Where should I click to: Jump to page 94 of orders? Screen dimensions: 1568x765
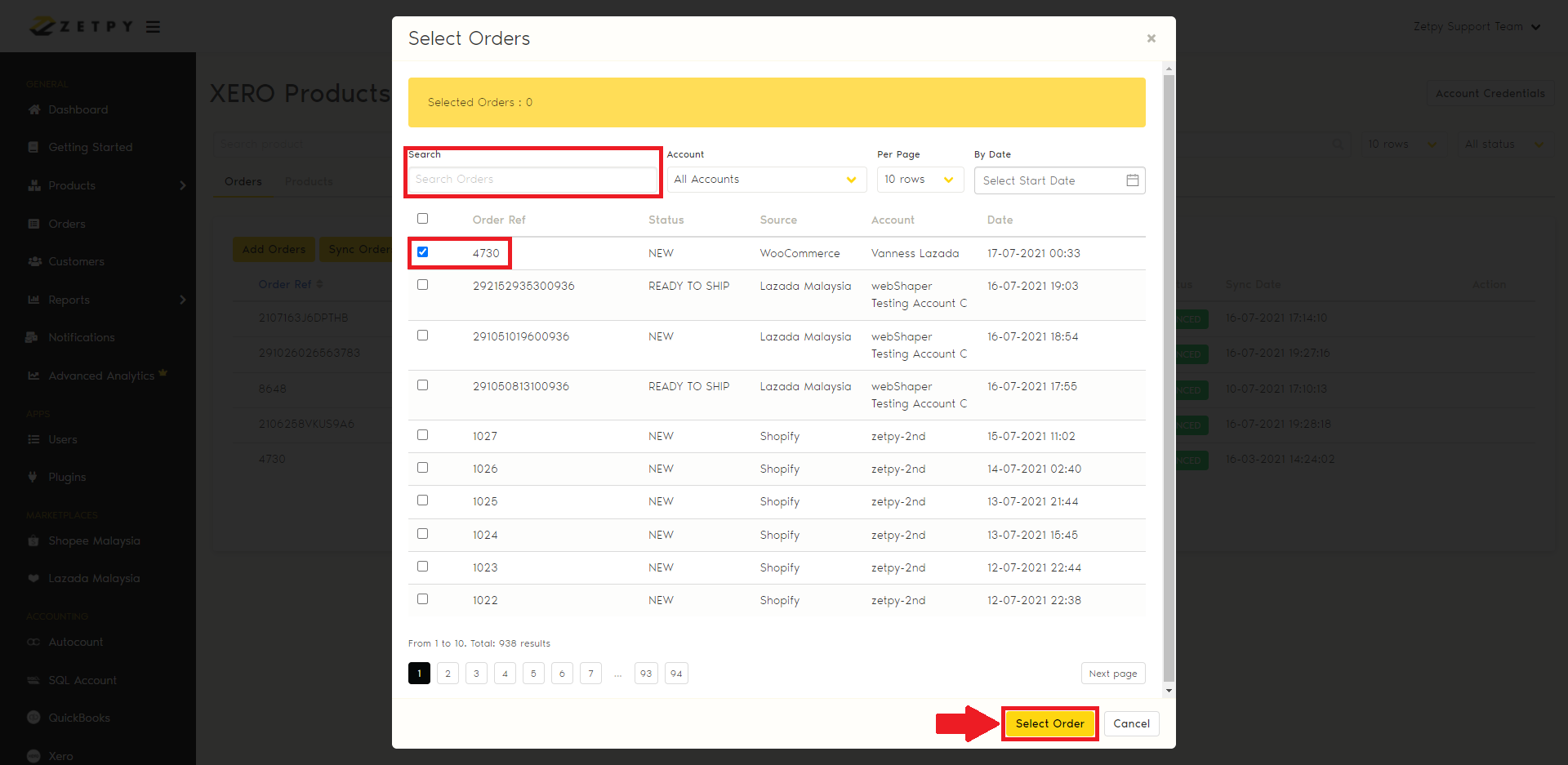676,674
